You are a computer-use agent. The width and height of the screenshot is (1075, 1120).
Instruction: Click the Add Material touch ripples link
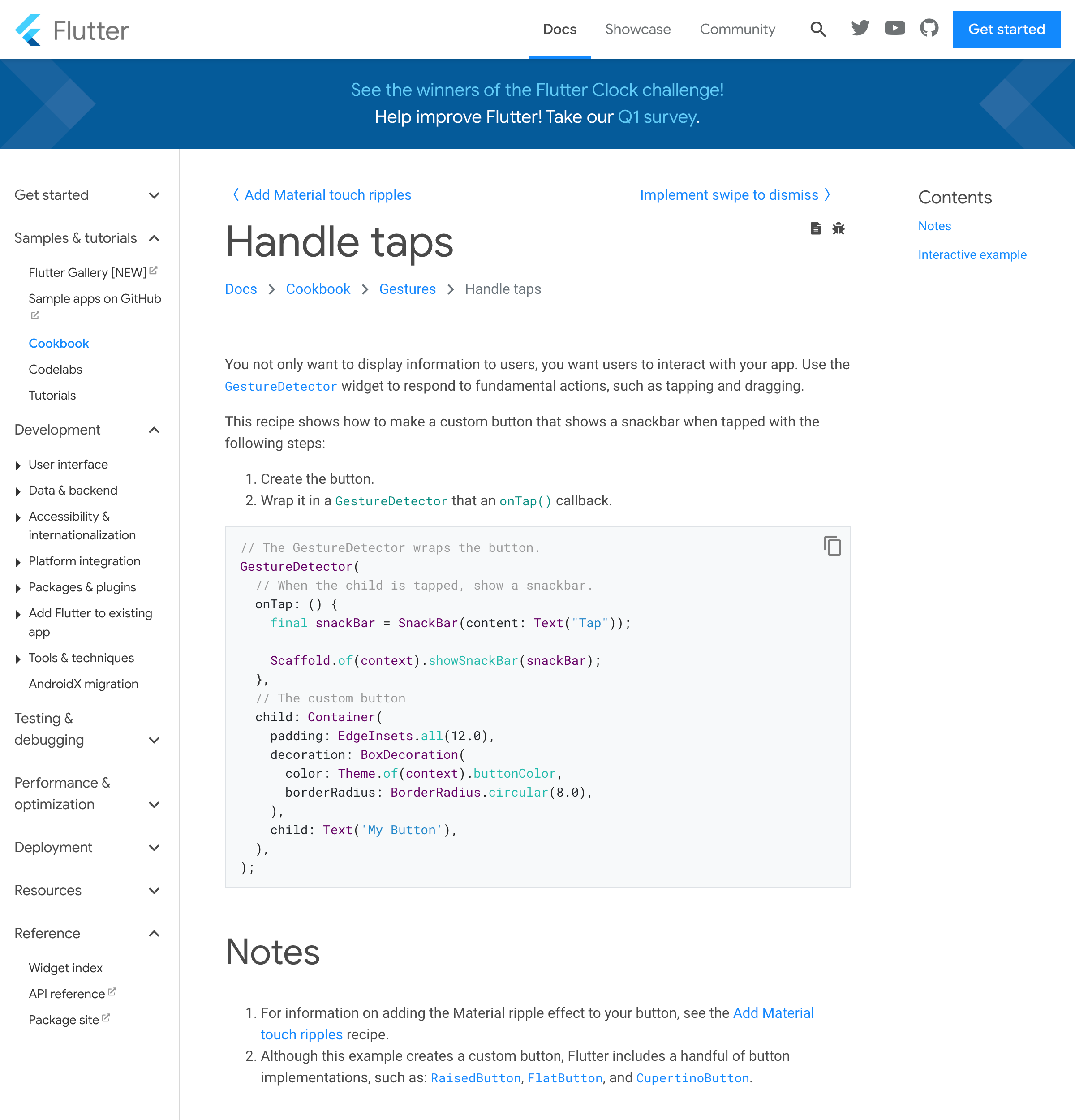320,195
